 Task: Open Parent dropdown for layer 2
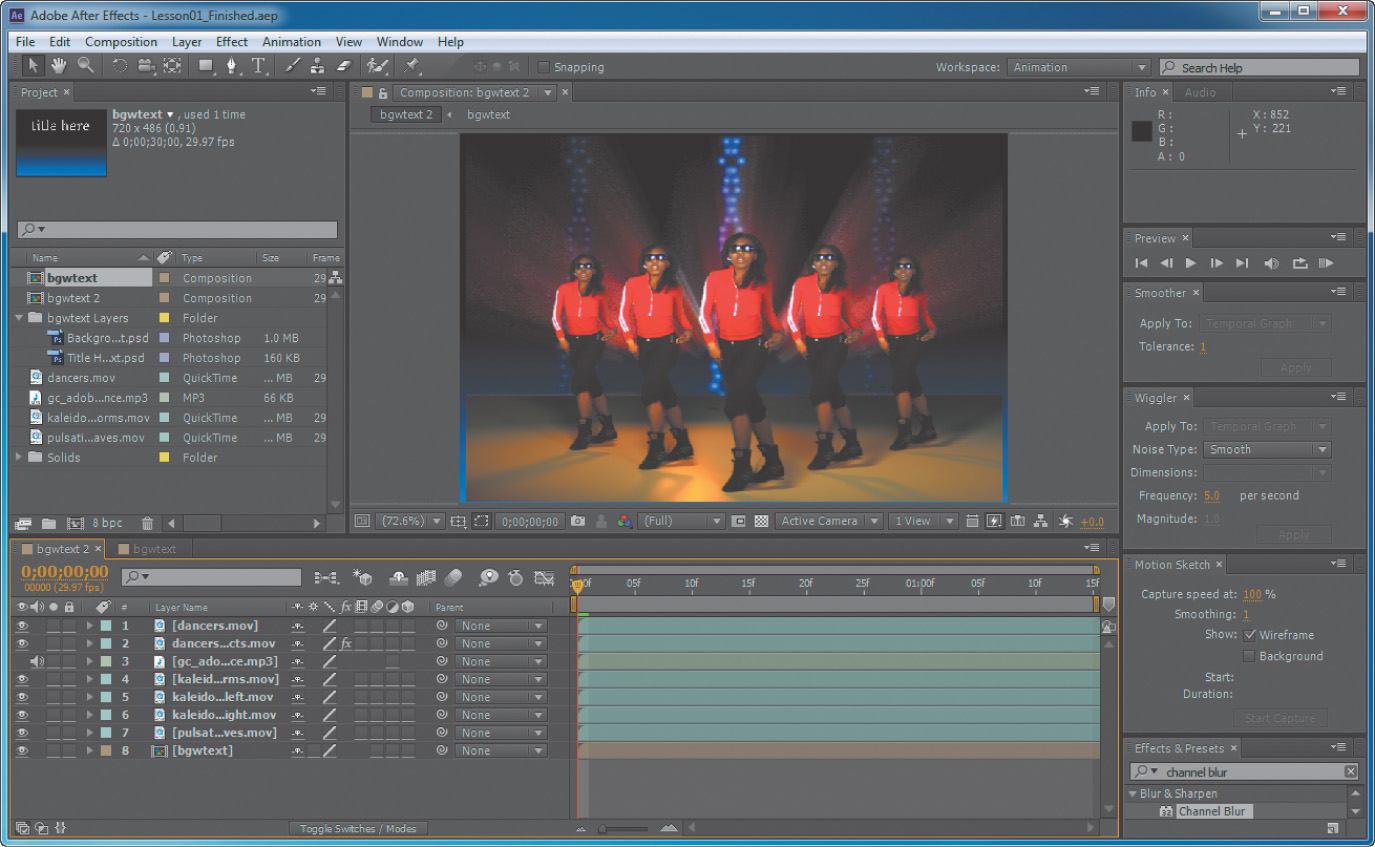501,644
